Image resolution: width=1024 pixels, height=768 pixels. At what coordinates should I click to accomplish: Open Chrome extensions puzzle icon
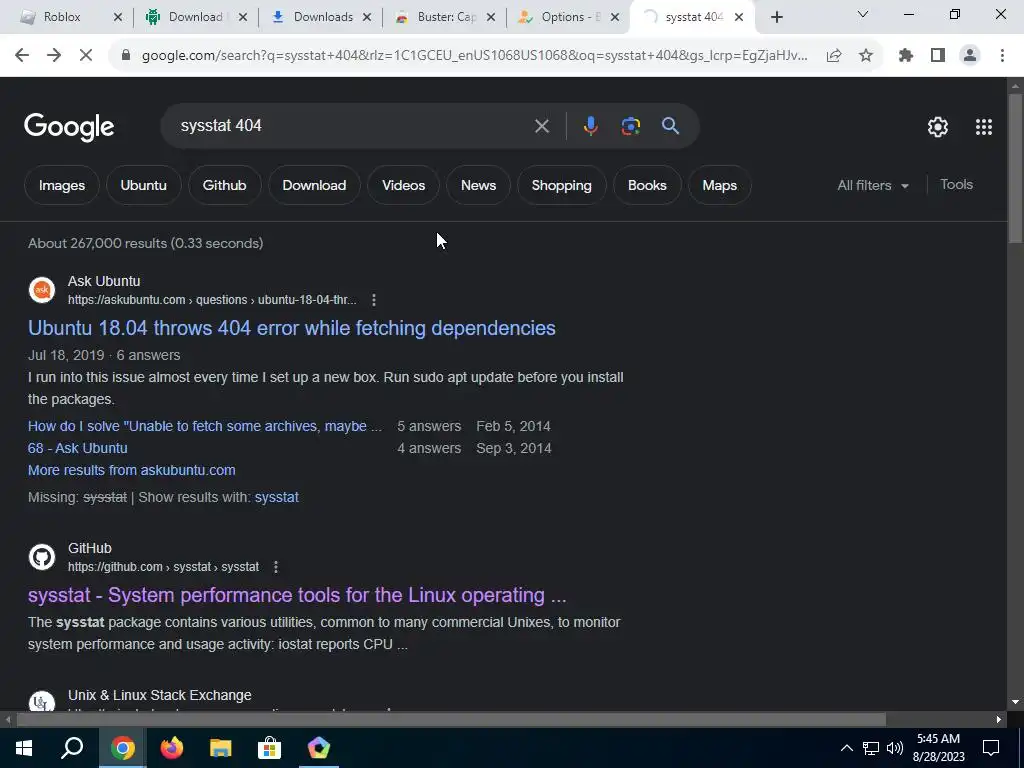(x=906, y=56)
